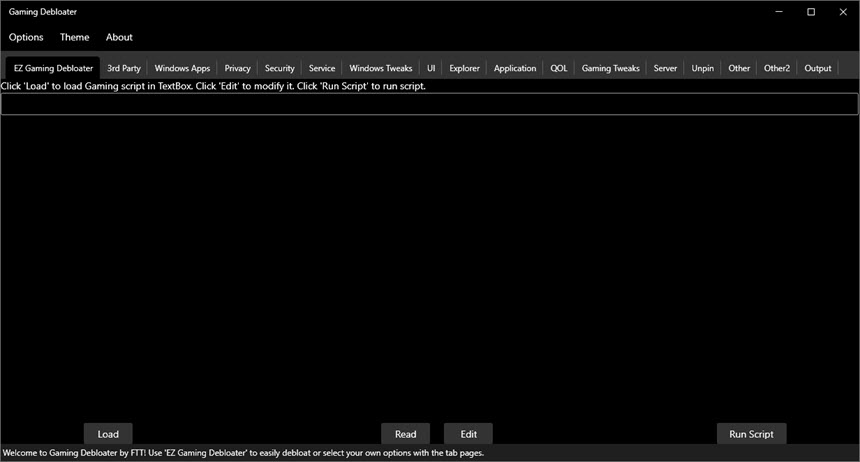This screenshot has height=462, width=860.
Task: Click the 'Welcome to Gaming Debloater by FTT!' status message
Action: 244,453
